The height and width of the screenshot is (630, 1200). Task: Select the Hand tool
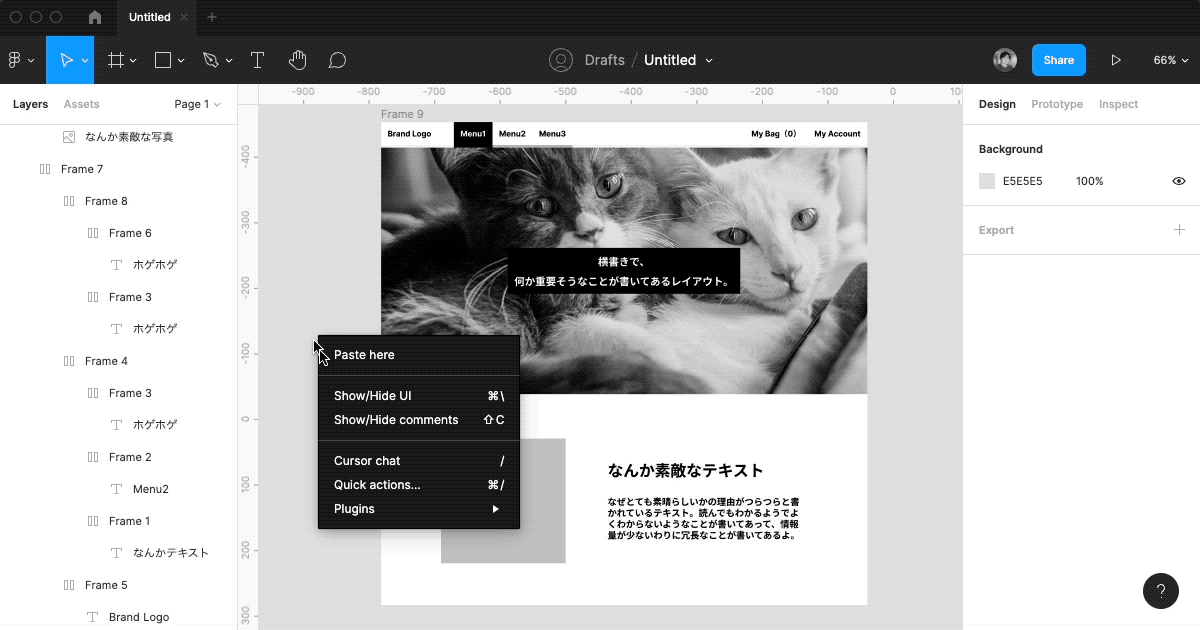point(297,60)
